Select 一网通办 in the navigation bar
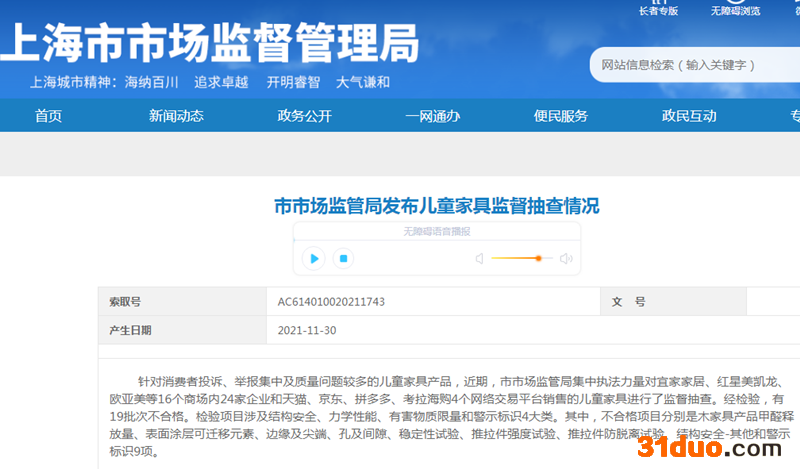The height and width of the screenshot is (469, 800). click(432, 116)
